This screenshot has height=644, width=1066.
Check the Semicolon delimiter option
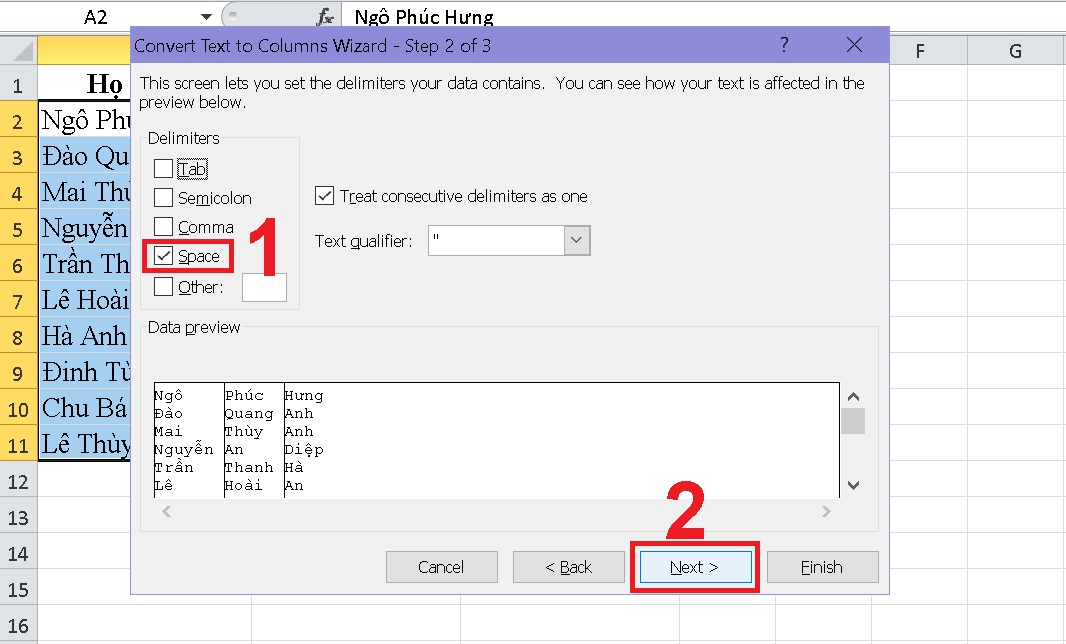pos(163,197)
